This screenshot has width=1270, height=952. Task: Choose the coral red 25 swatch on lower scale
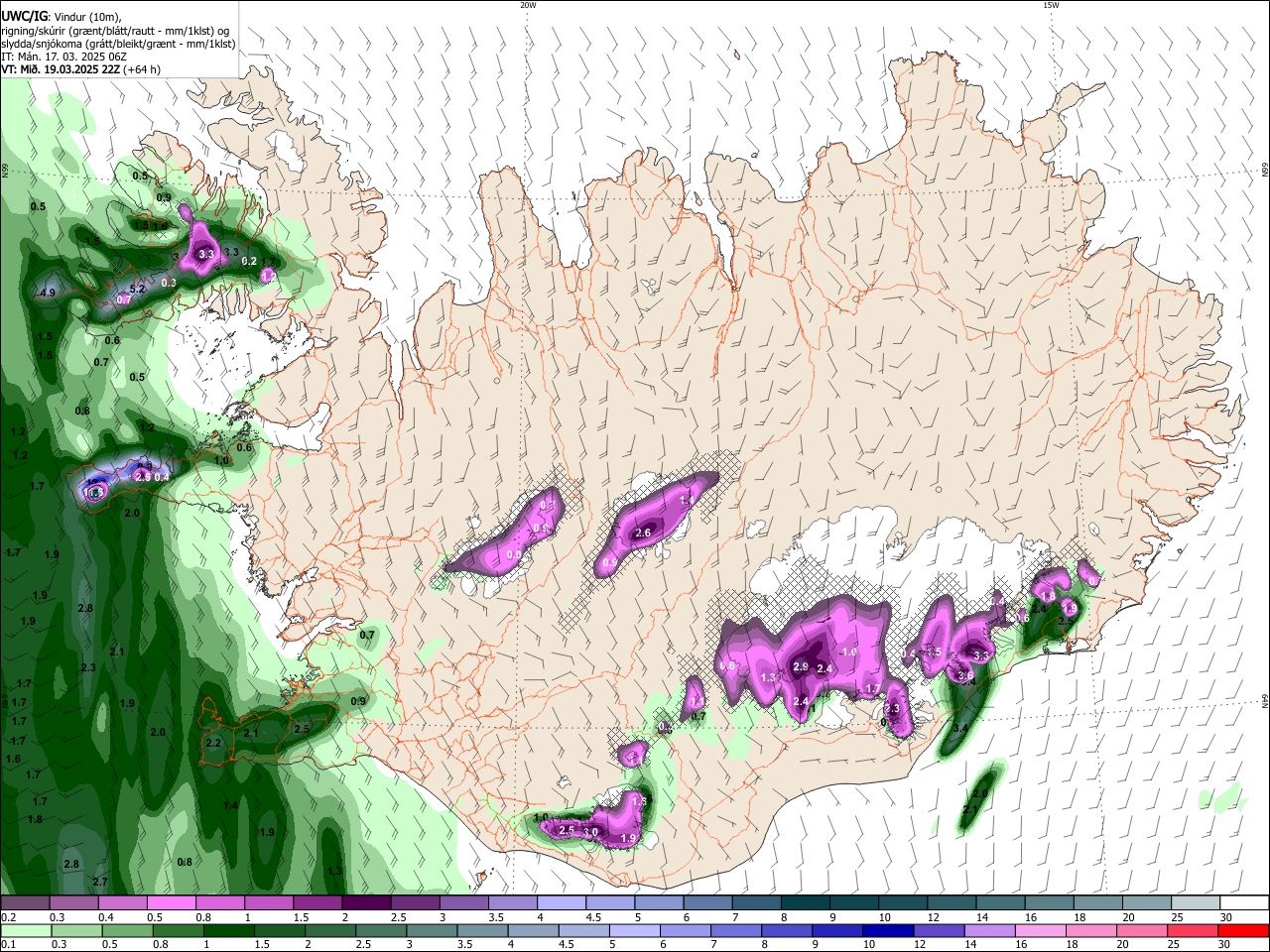tap(1195, 931)
